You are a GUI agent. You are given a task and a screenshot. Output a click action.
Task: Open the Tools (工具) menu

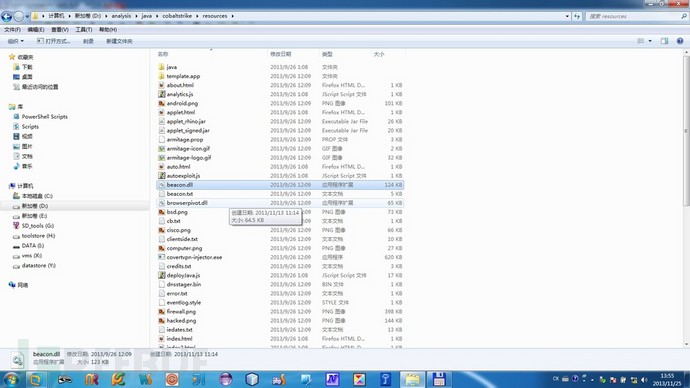pyautogui.click(x=84, y=29)
